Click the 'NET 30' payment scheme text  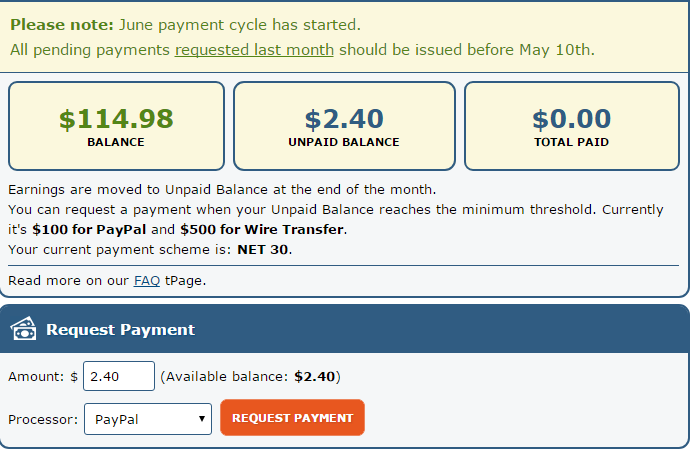[x=263, y=249]
